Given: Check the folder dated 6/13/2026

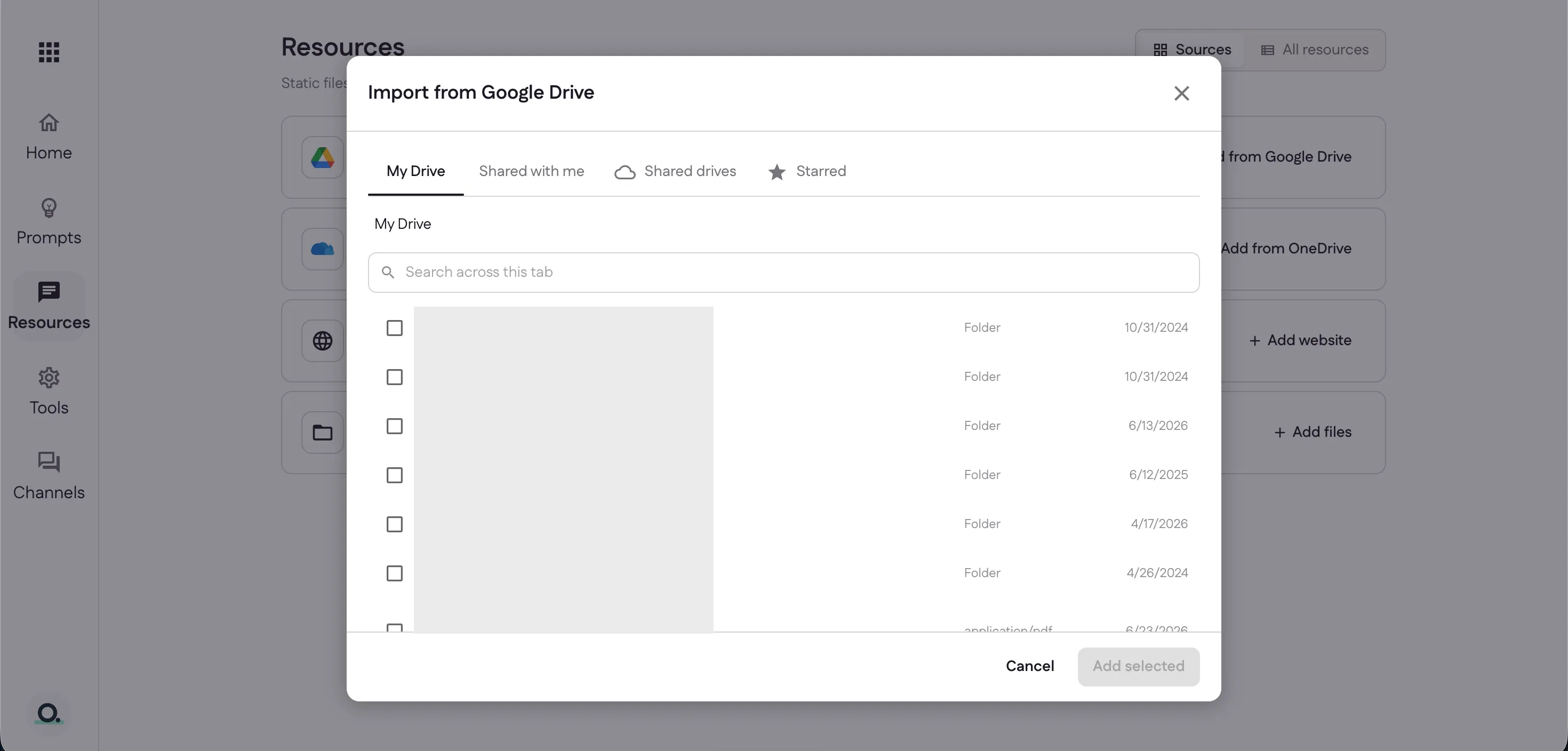Looking at the screenshot, I should pos(395,426).
